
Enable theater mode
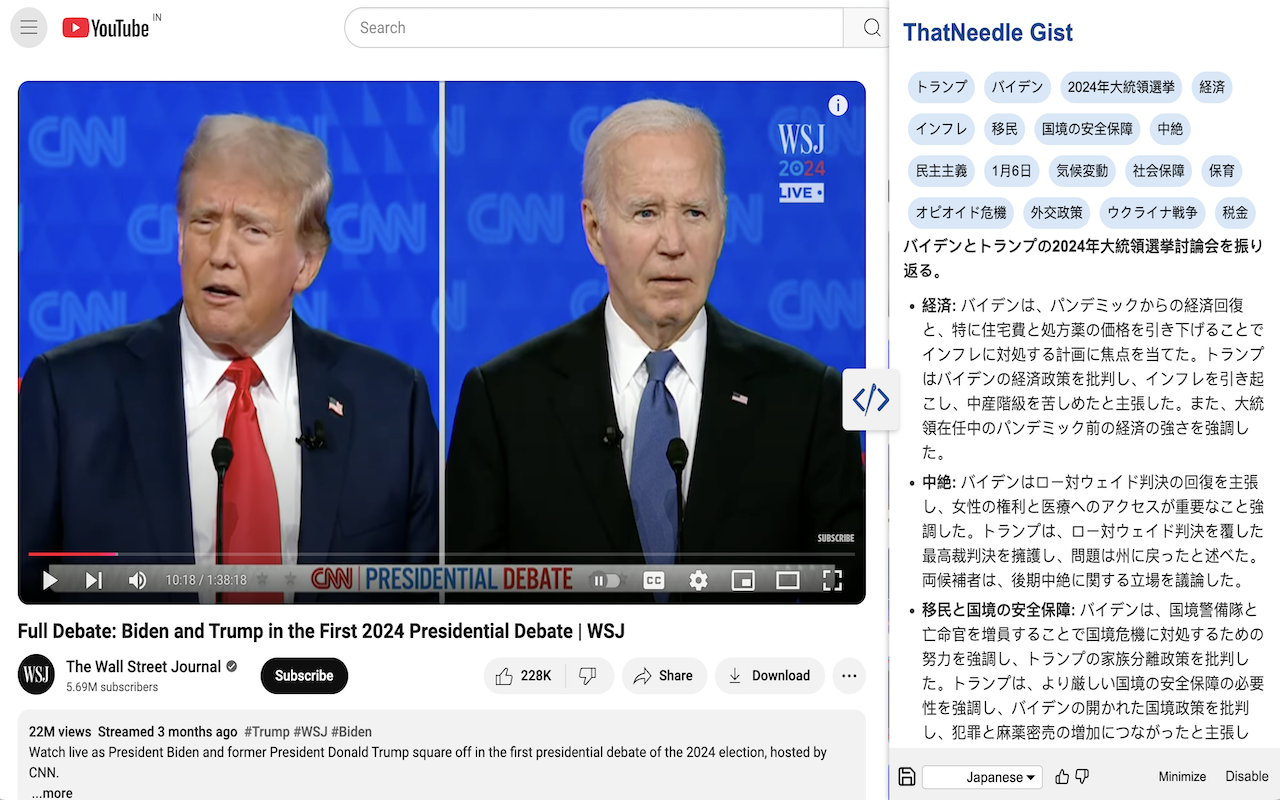pyautogui.click(x=788, y=580)
